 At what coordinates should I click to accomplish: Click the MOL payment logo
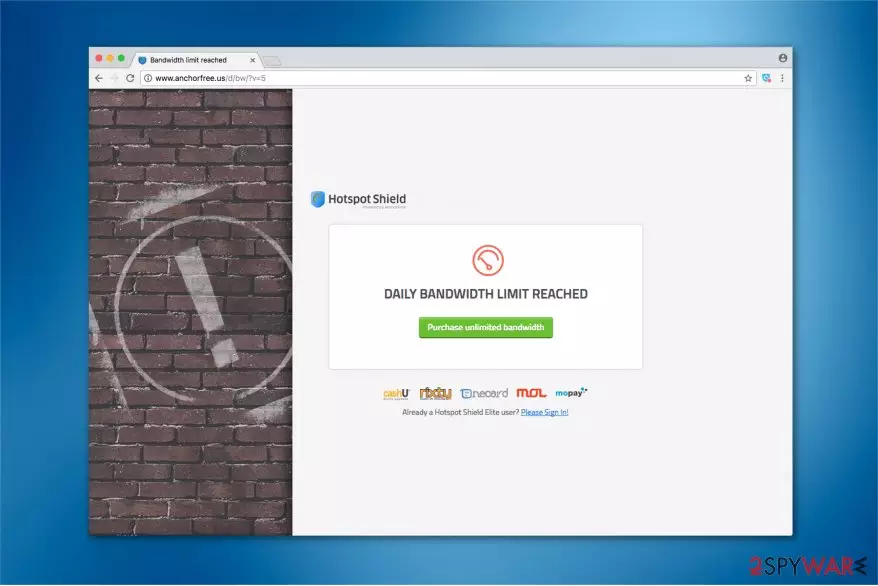click(x=531, y=393)
